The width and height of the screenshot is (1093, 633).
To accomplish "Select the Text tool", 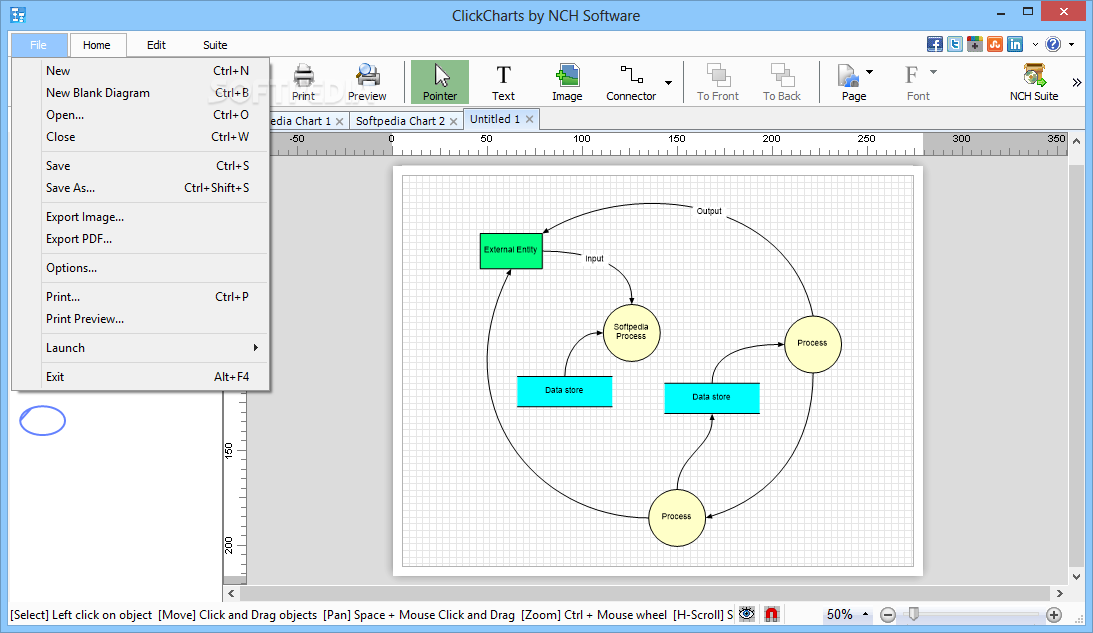I will [x=503, y=82].
